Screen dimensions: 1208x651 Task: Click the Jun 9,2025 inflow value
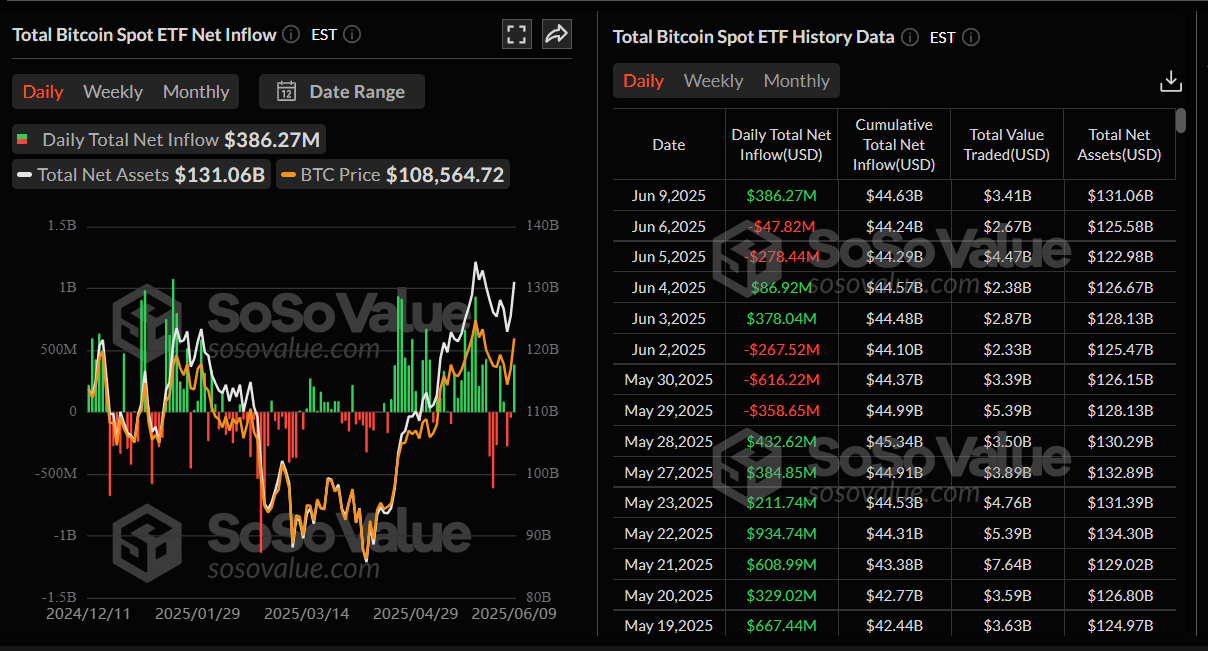click(781, 195)
